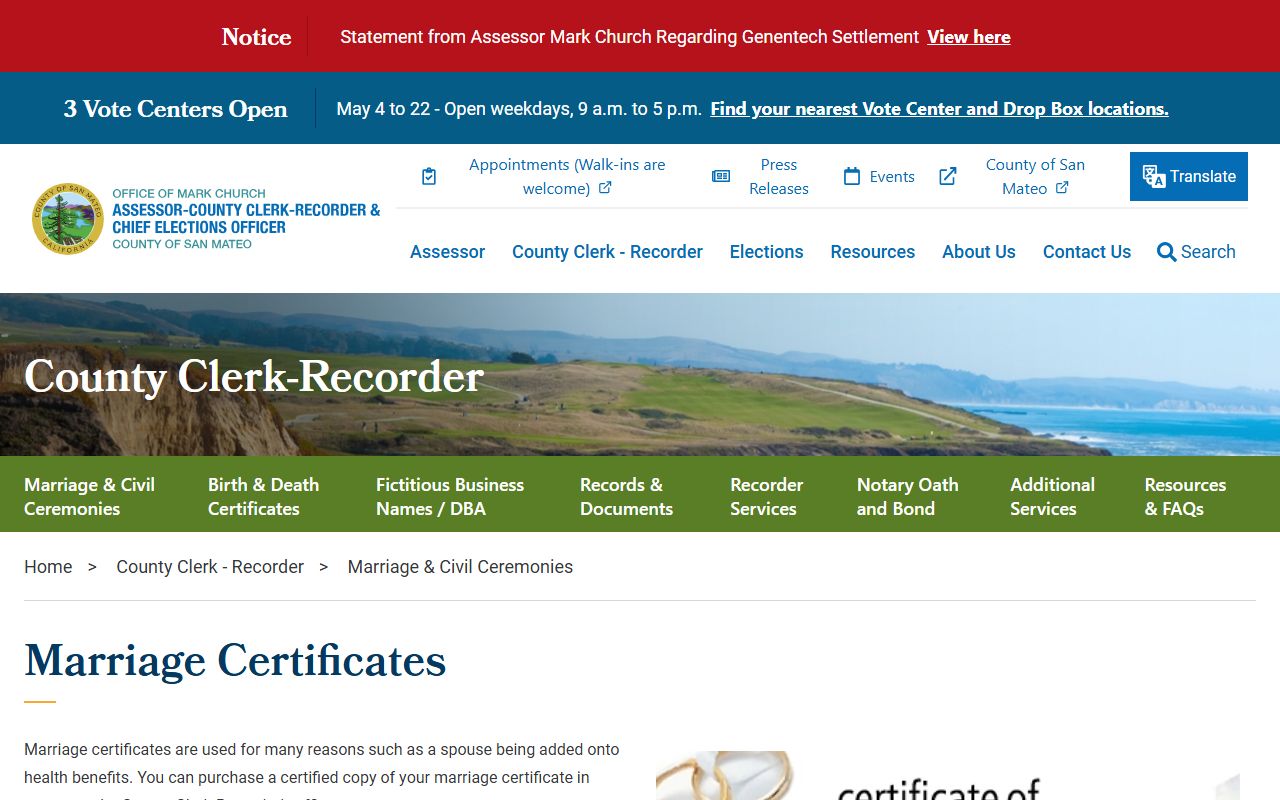Open the Resources main menu
Image resolution: width=1280 pixels, height=800 pixels.
point(872,252)
